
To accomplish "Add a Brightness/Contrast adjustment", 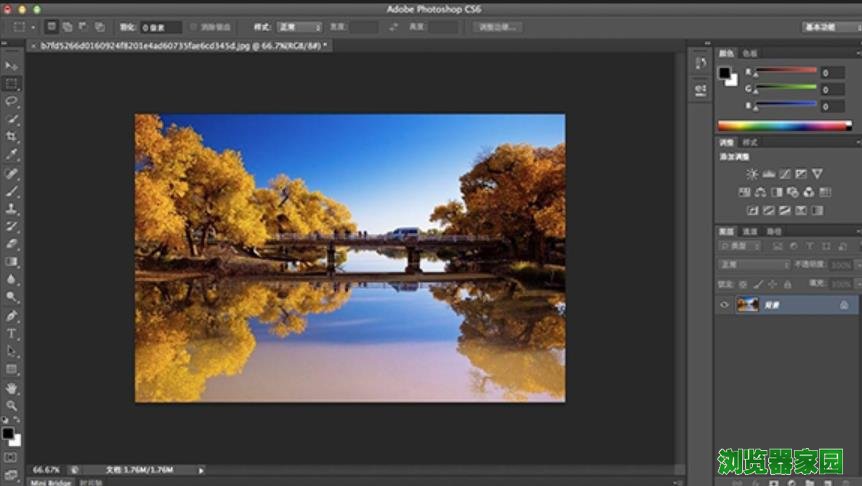I will click(752, 174).
